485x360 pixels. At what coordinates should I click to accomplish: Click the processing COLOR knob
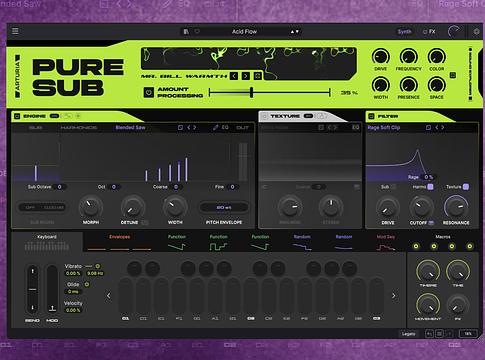pyautogui.click(x=437, y=57)
